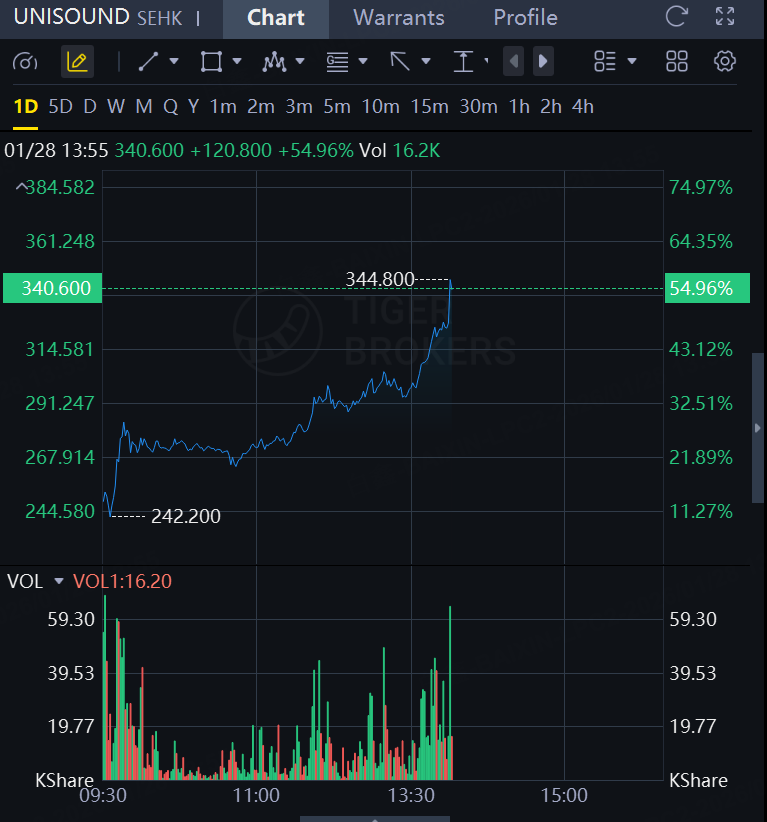Select the 10m interval
This screenshot has width=767, height=822.
(x=381, y=107)
